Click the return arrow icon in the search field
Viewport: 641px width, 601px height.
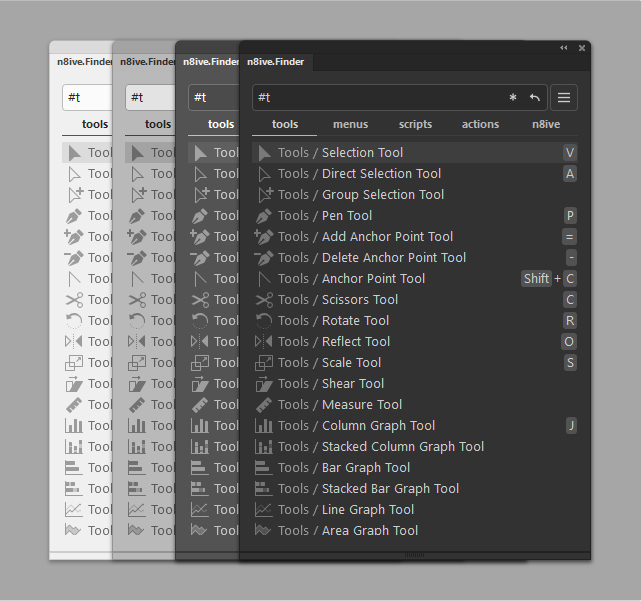click(x=535, y=98)
